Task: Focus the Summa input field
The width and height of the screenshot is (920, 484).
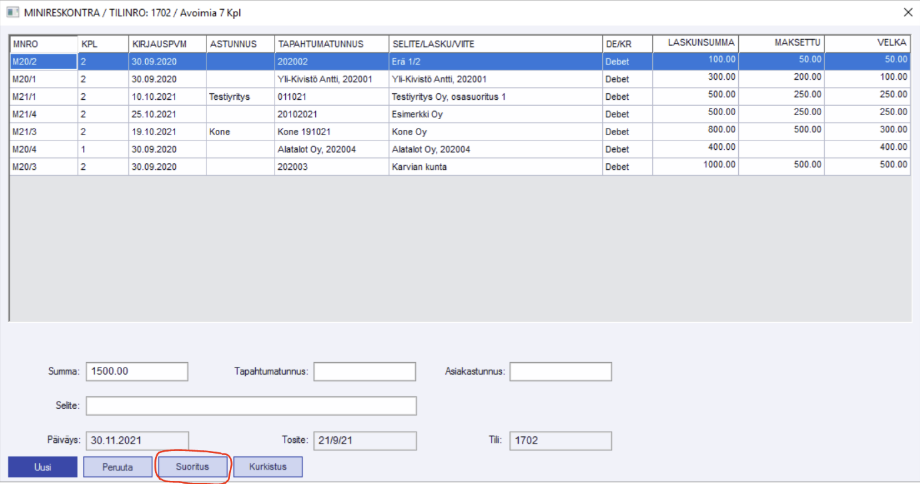Action: pyautogui.click(x=137, y=372)
